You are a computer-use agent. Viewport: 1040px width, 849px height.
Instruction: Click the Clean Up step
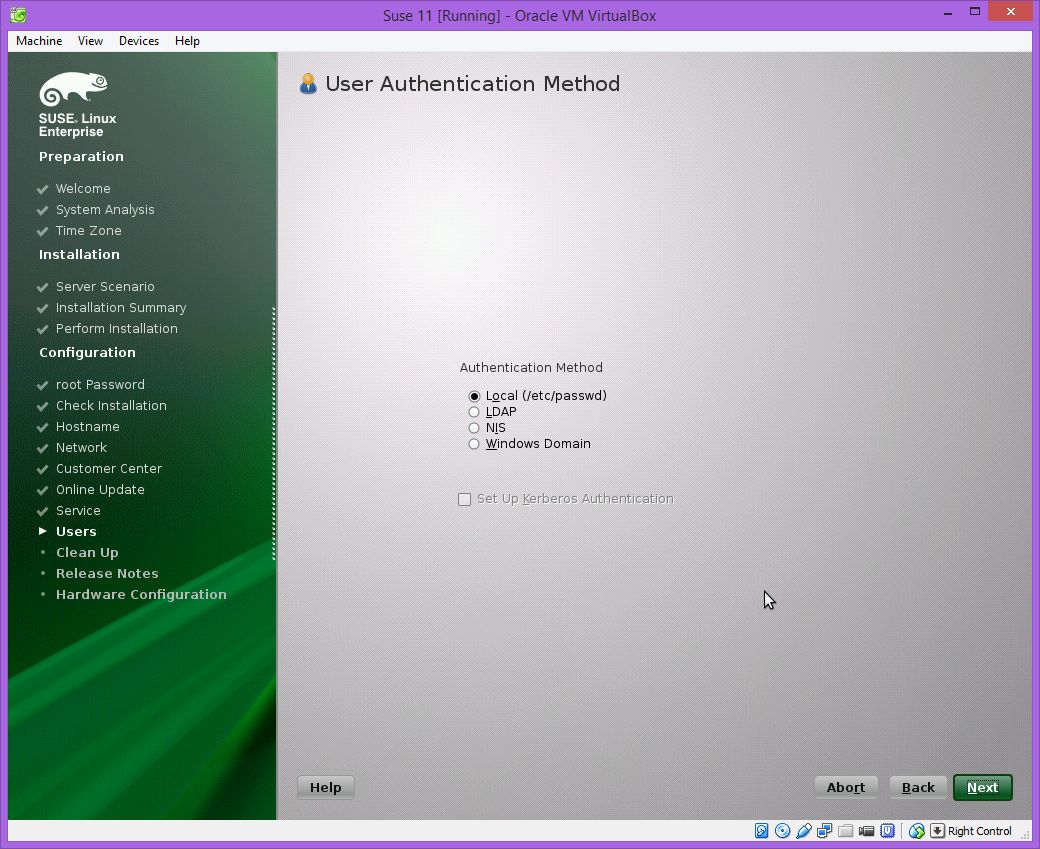pyautogui.click(x=87, y=553)
